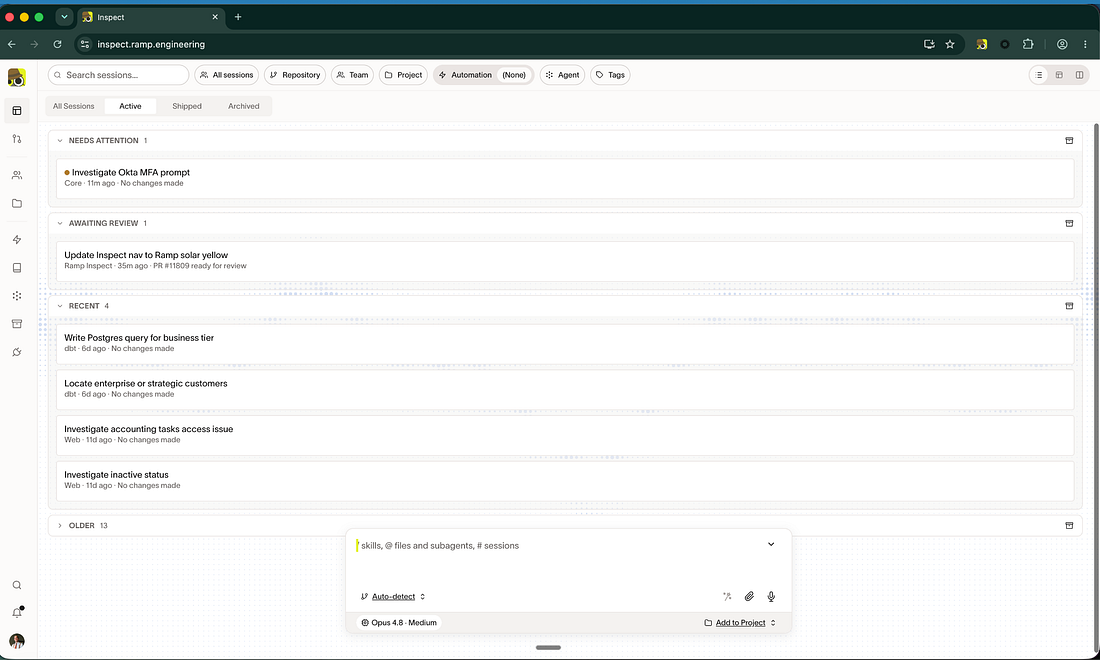Start voice input with microphone icon
1100x660 pixels.
coord(771,596)
